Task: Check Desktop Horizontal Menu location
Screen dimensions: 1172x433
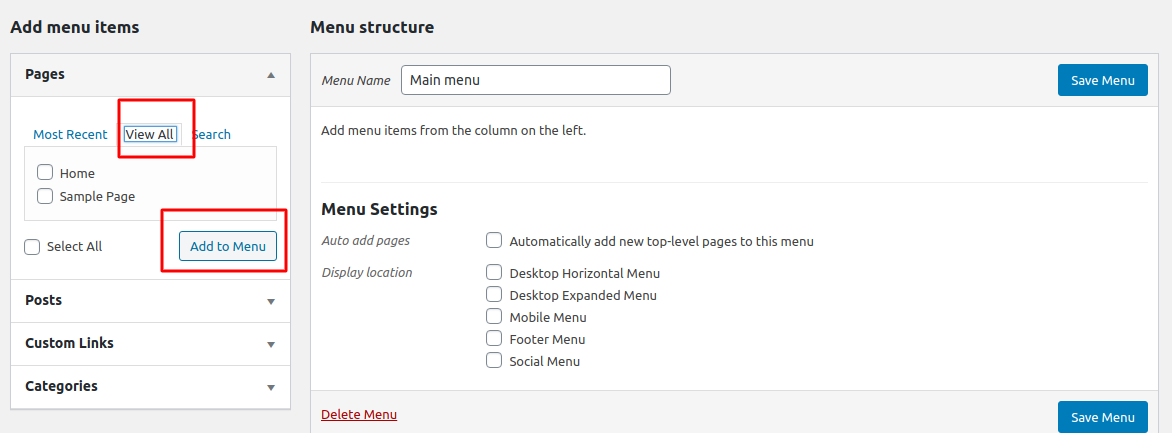Action: pyautogui.click(x=494, y=272)
